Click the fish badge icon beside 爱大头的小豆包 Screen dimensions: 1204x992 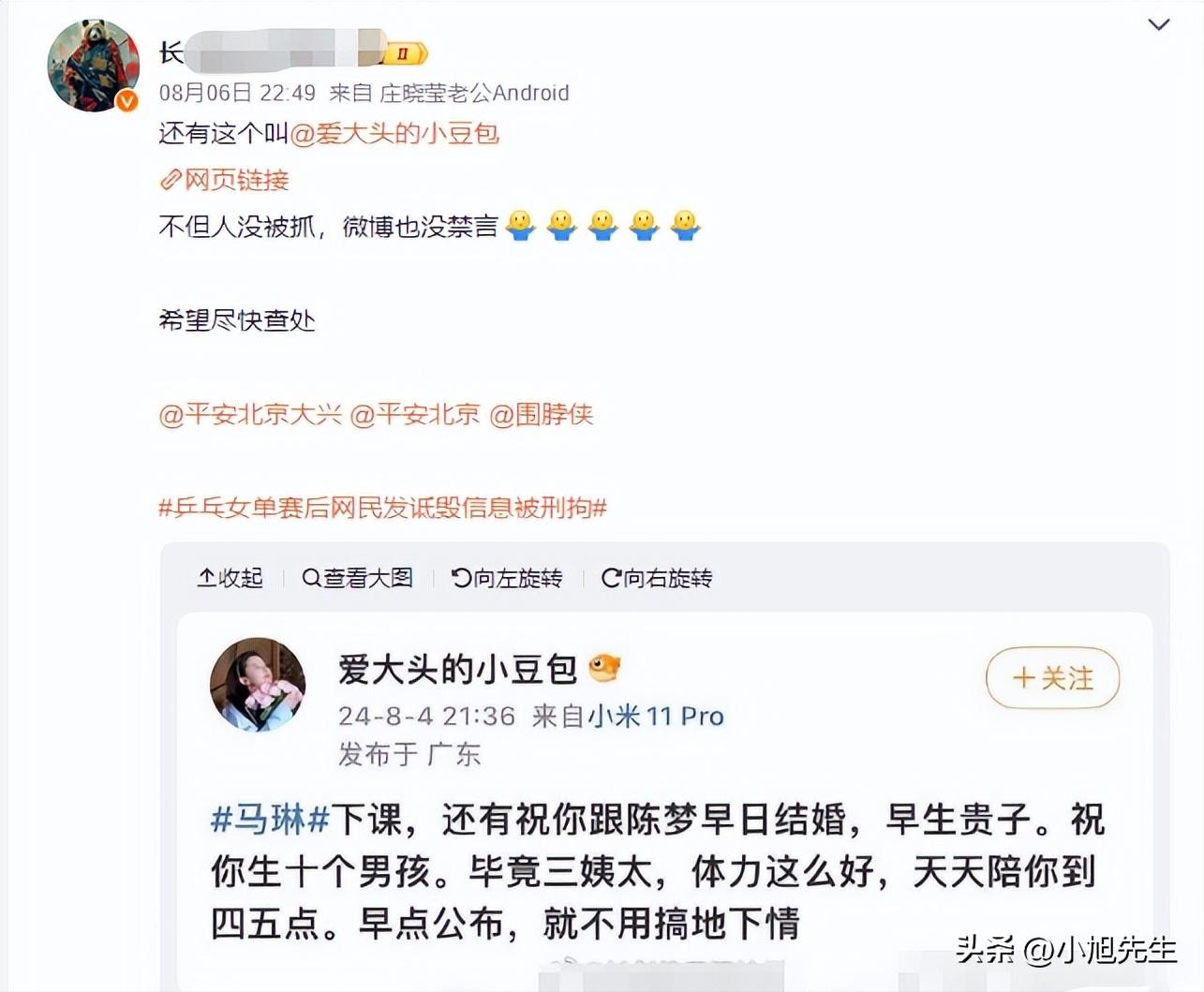tap(604, 669)
